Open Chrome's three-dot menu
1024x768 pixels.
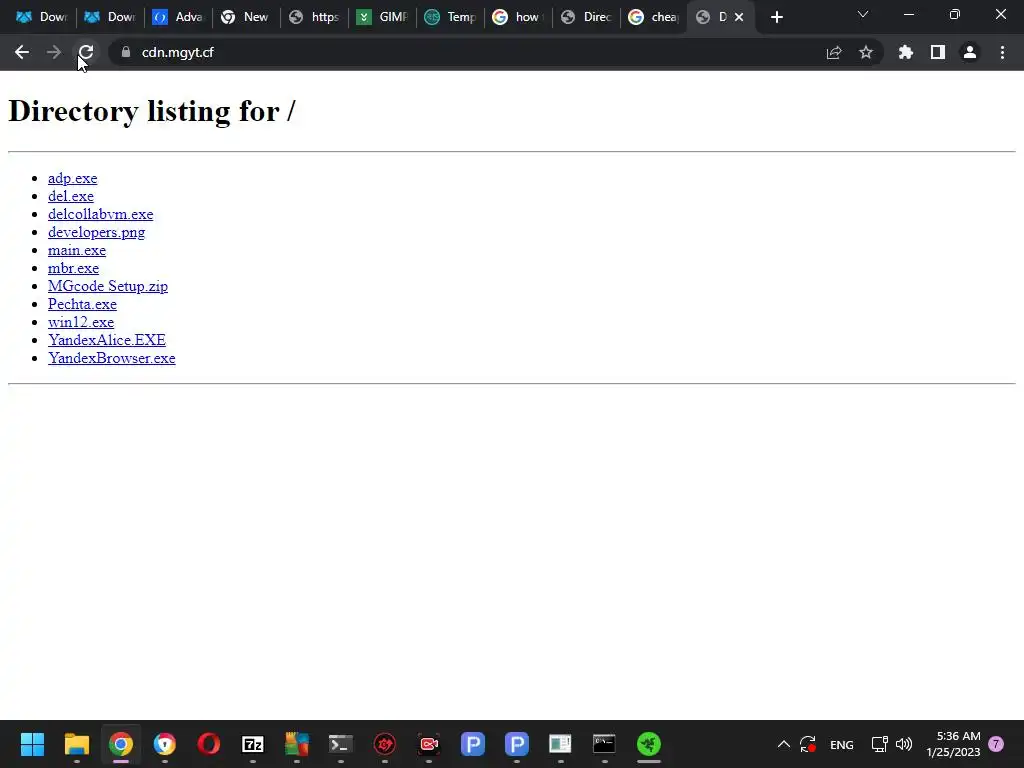[x=1002, y=52]
